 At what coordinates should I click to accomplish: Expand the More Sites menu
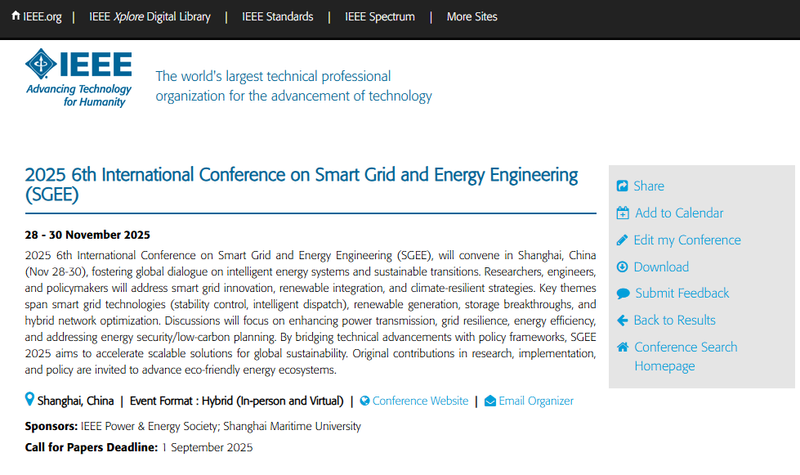[x=472, y=17]
